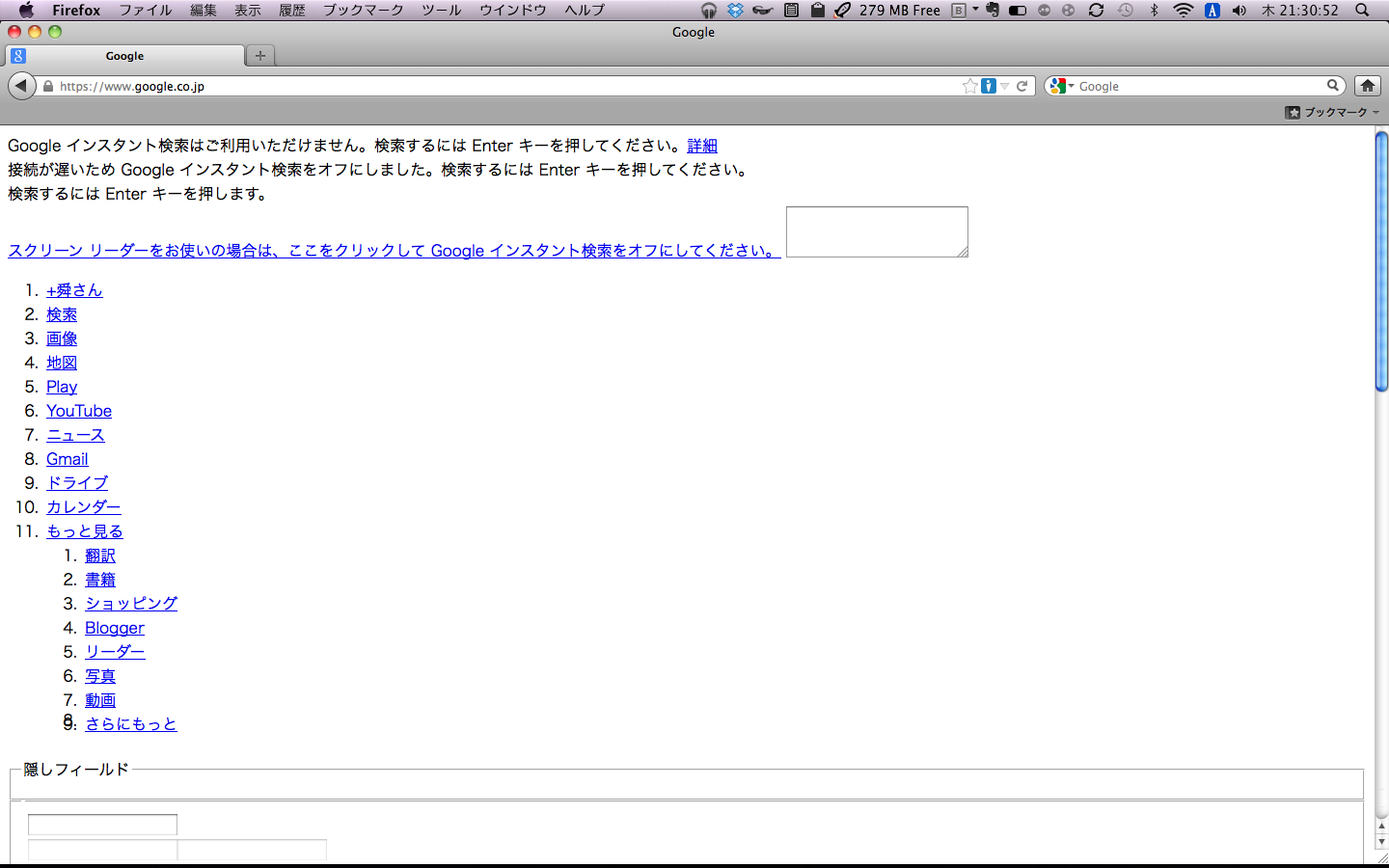Open the ブックマーク toolbar dropdown
The height and width of the screenshot is (868, 1389).
[1331, 113]
